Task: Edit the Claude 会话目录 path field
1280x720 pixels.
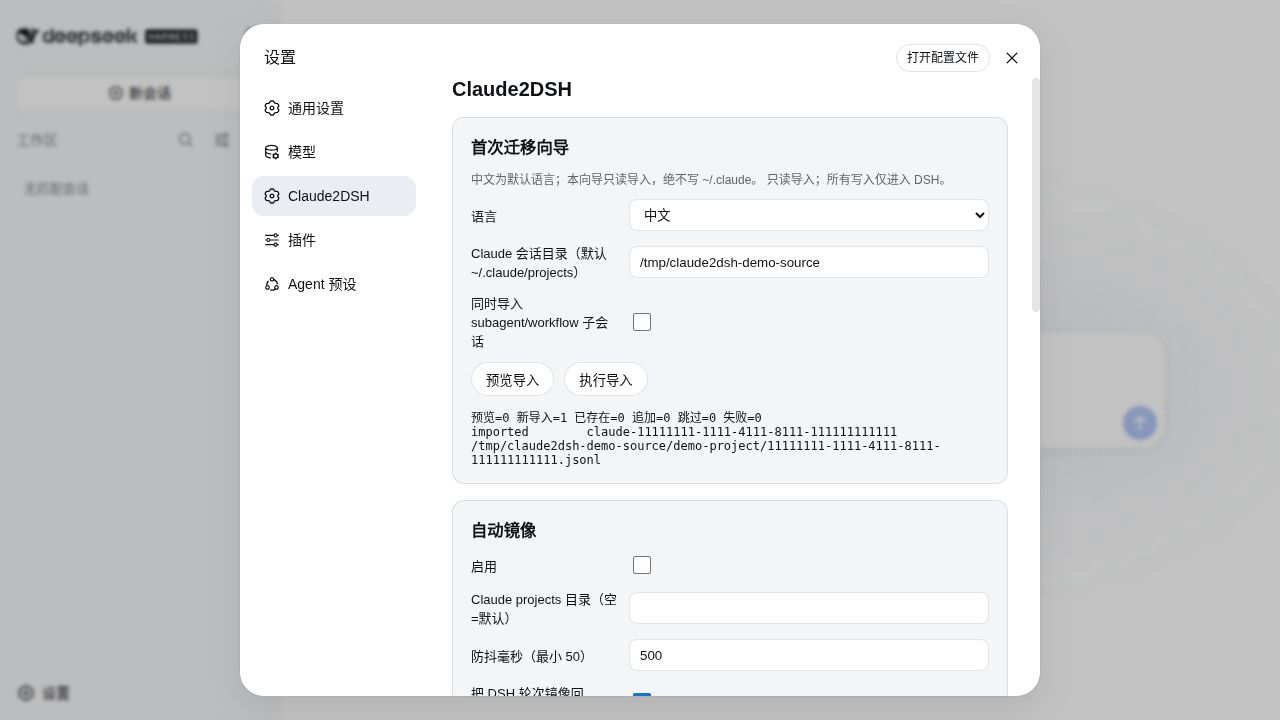Action: click(809, 262)
